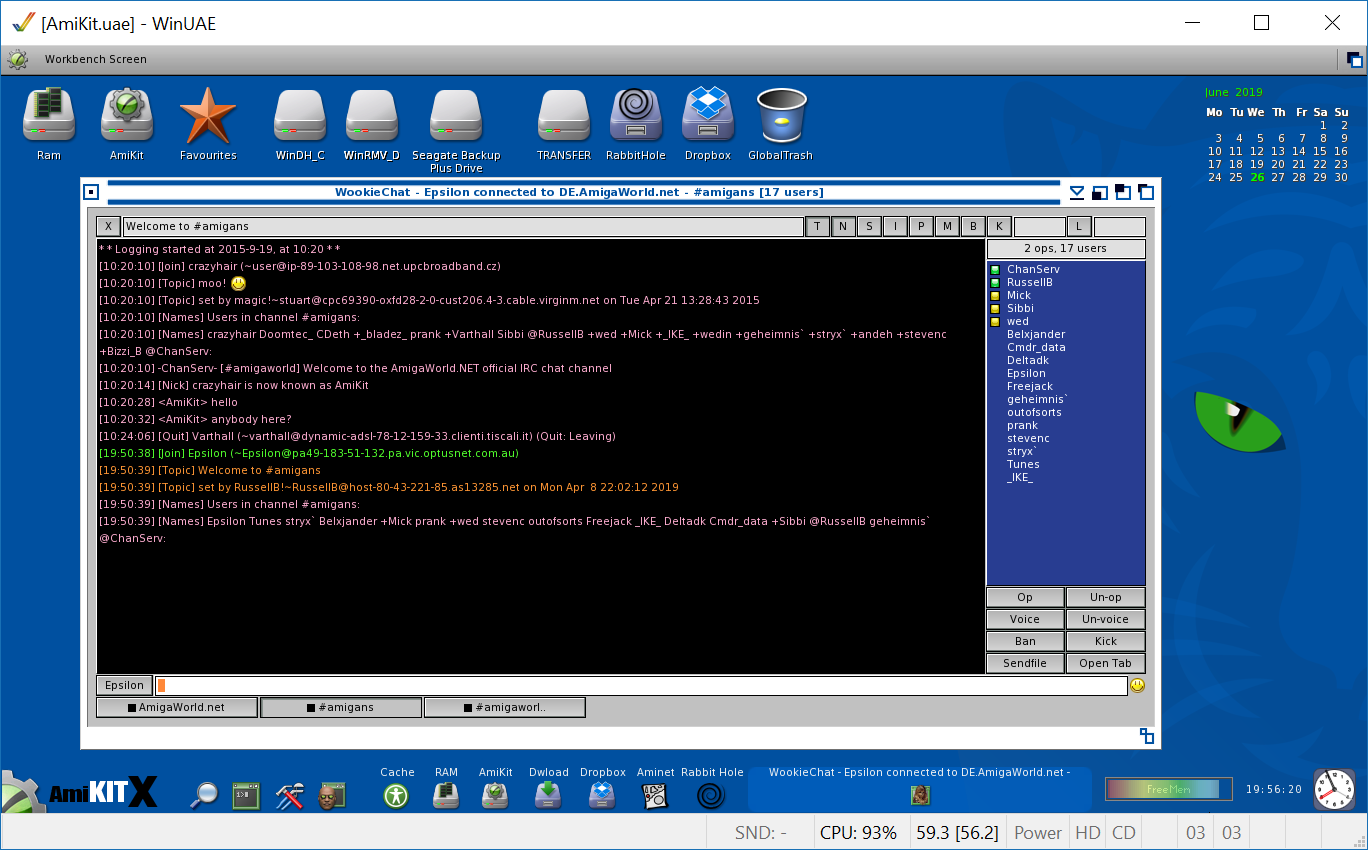Screen dimensions: 1368x850
Task: Click the Open Tab button
Action: pos(1105,663)
